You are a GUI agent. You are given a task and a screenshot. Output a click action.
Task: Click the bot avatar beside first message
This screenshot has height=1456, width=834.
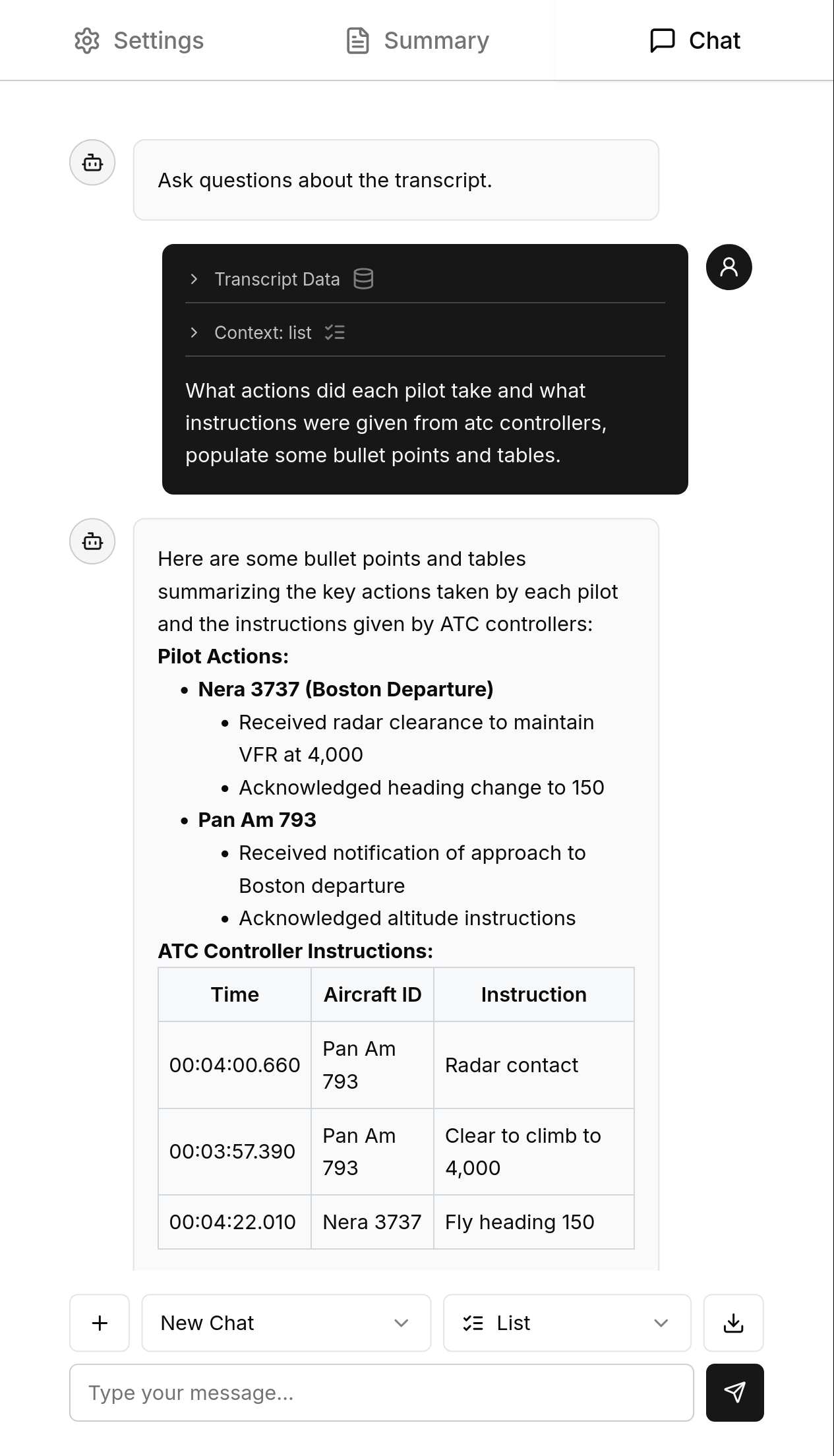click(92, 162)
